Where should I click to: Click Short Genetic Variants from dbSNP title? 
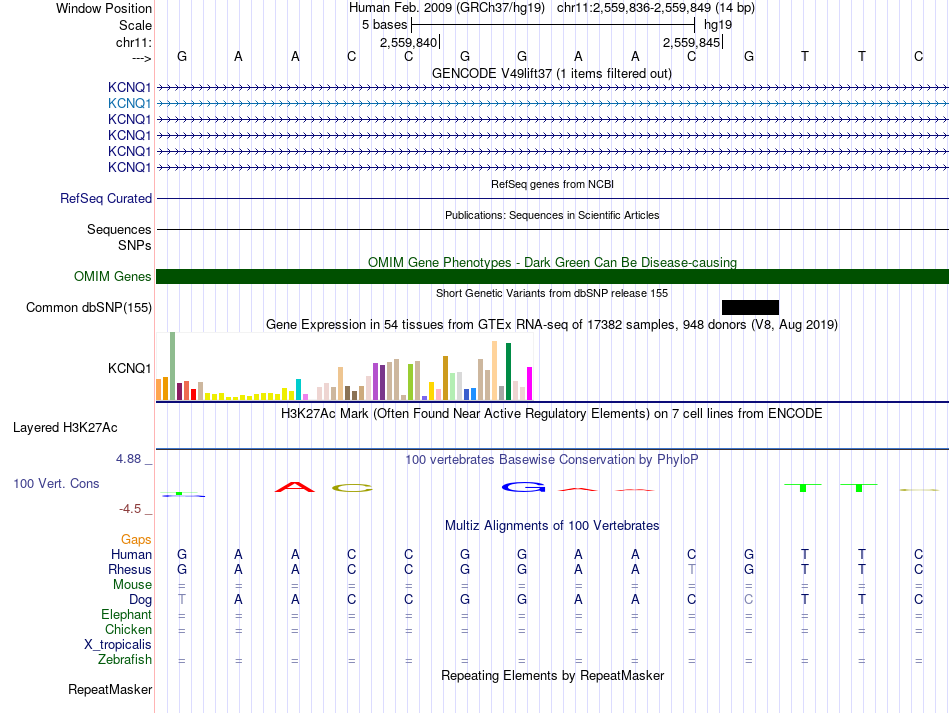click(x=552, y=293)
